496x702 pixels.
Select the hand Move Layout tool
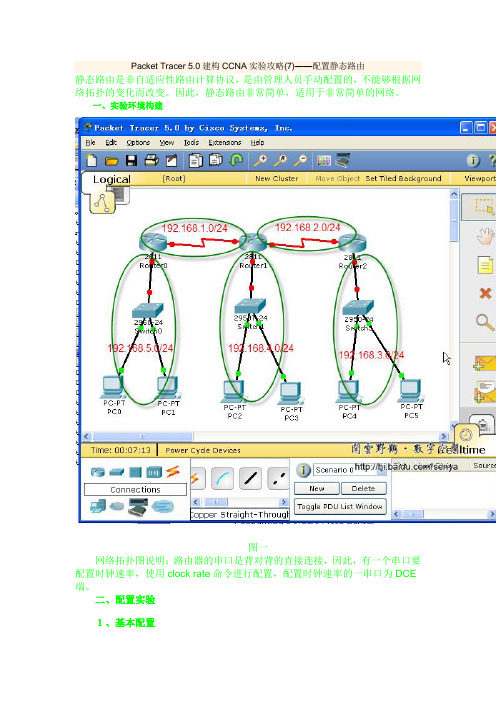coord(485,236)
